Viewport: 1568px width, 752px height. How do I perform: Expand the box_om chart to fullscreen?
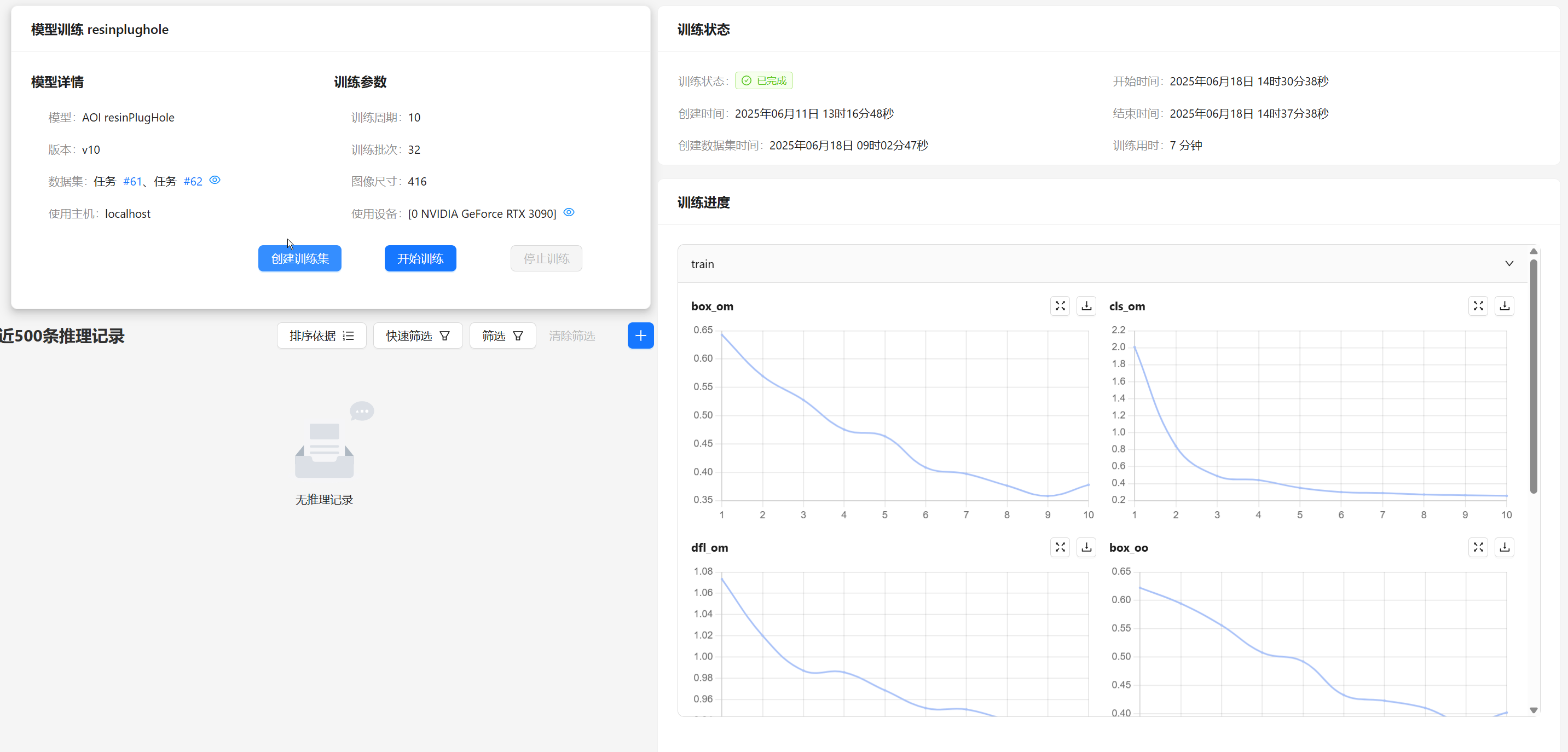[1060, 306]
